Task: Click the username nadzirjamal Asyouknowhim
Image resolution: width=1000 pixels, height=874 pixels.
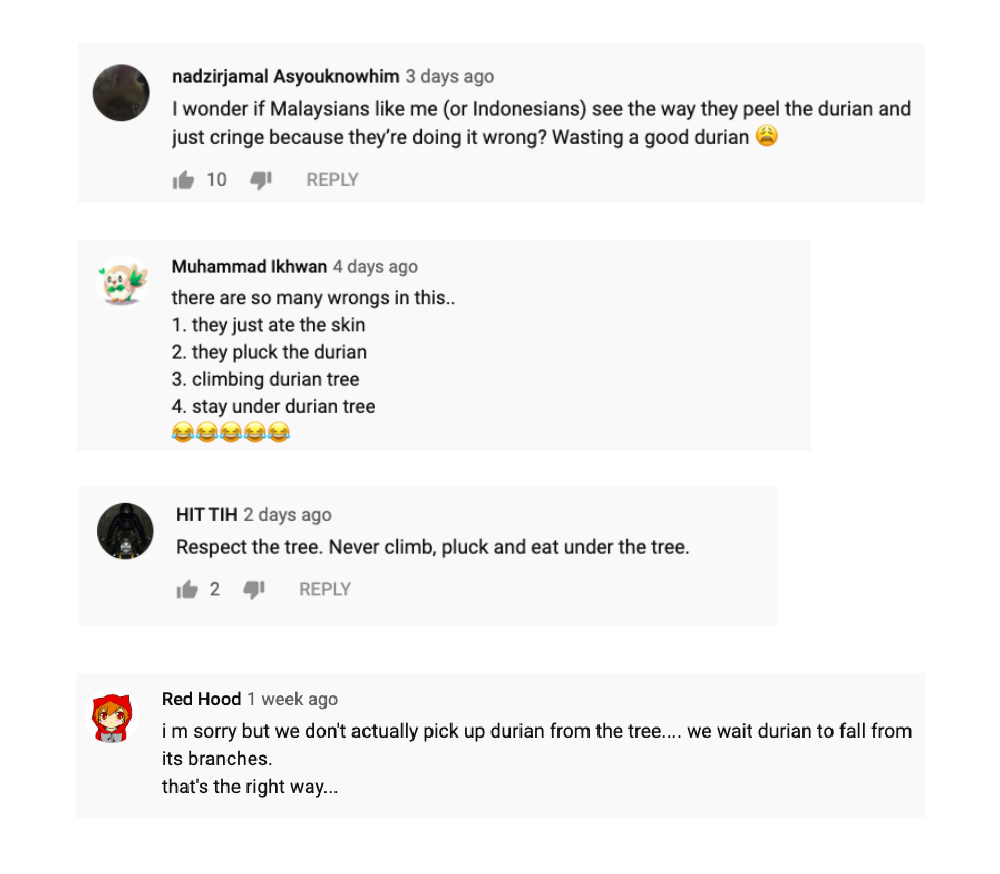Action: coord(285,77)
